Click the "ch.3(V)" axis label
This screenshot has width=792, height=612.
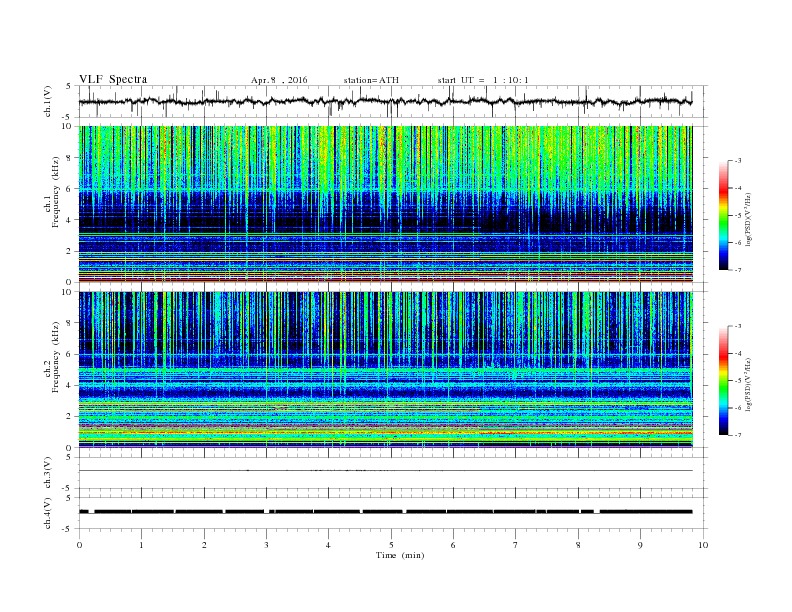tap(48, 473)
